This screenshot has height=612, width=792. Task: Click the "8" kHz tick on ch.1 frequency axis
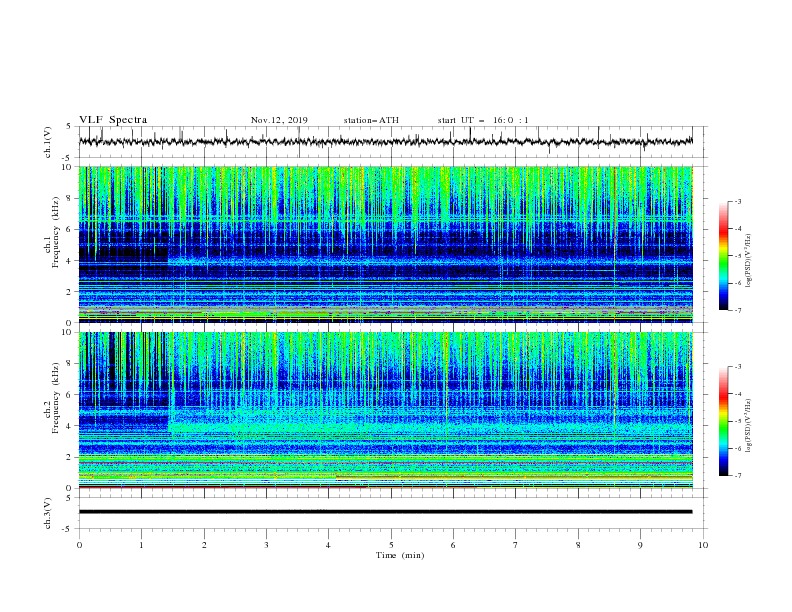click(x=70, y=198)
